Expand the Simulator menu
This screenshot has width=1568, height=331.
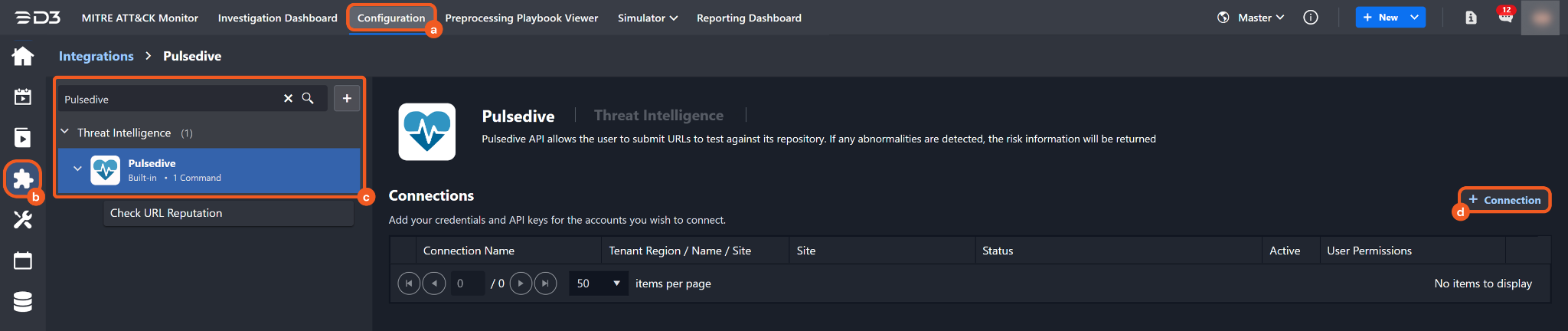pos(647,18)
